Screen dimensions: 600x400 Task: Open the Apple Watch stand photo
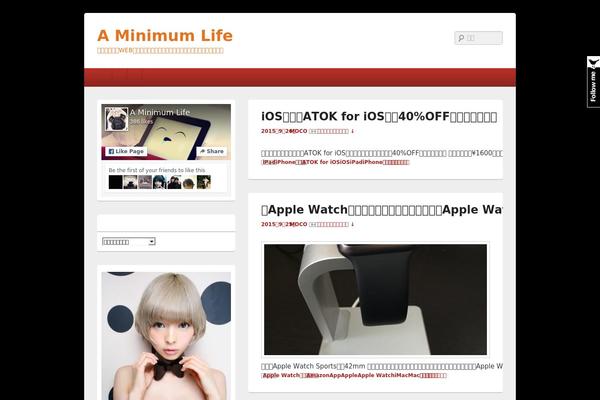pyautogui.click(x=375, y=299)
